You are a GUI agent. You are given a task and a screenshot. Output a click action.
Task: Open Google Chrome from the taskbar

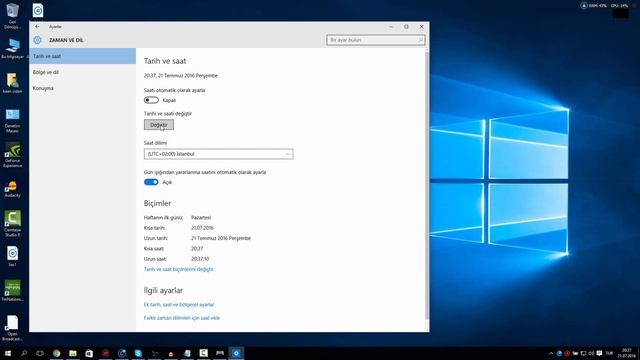click(56, 353)
